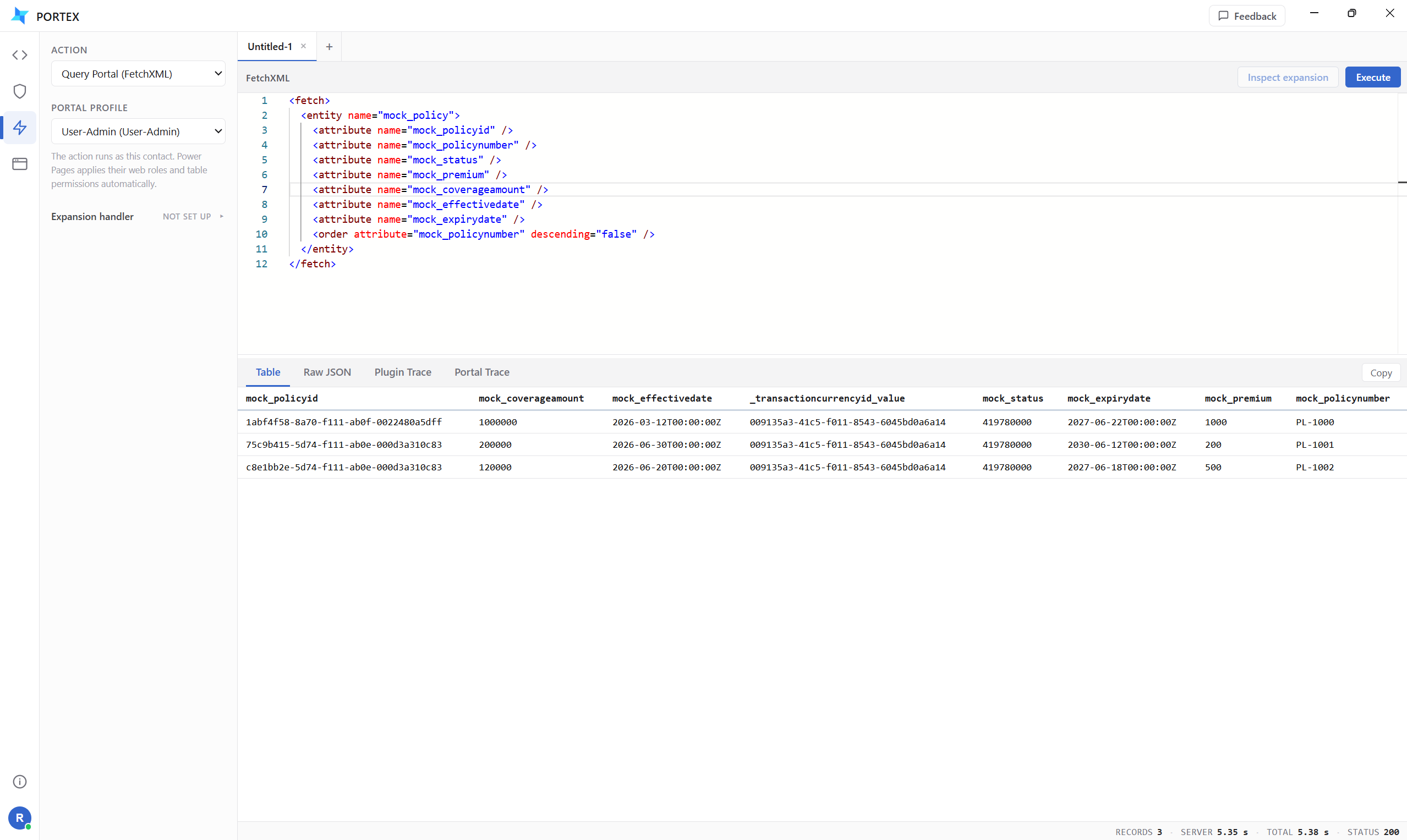Select the lightning bolt actions icon
Screen dimensions: 1407x840
tap(20, 128)
